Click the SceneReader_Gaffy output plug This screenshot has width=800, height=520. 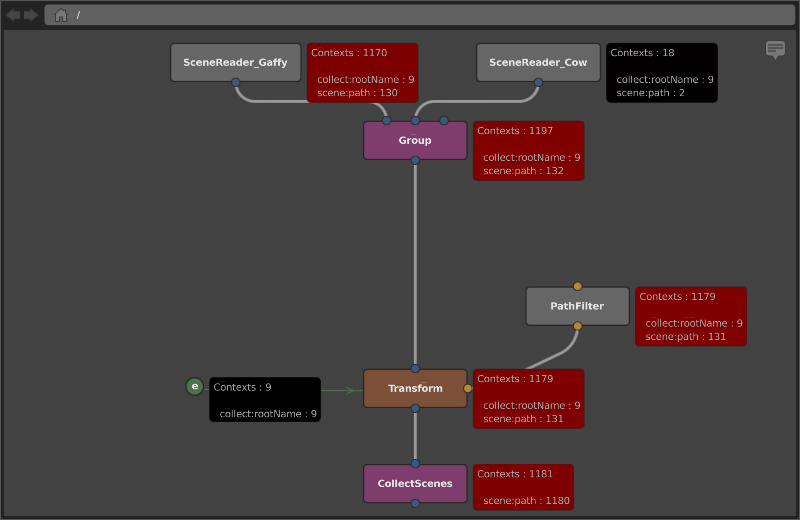coord(236,82)
